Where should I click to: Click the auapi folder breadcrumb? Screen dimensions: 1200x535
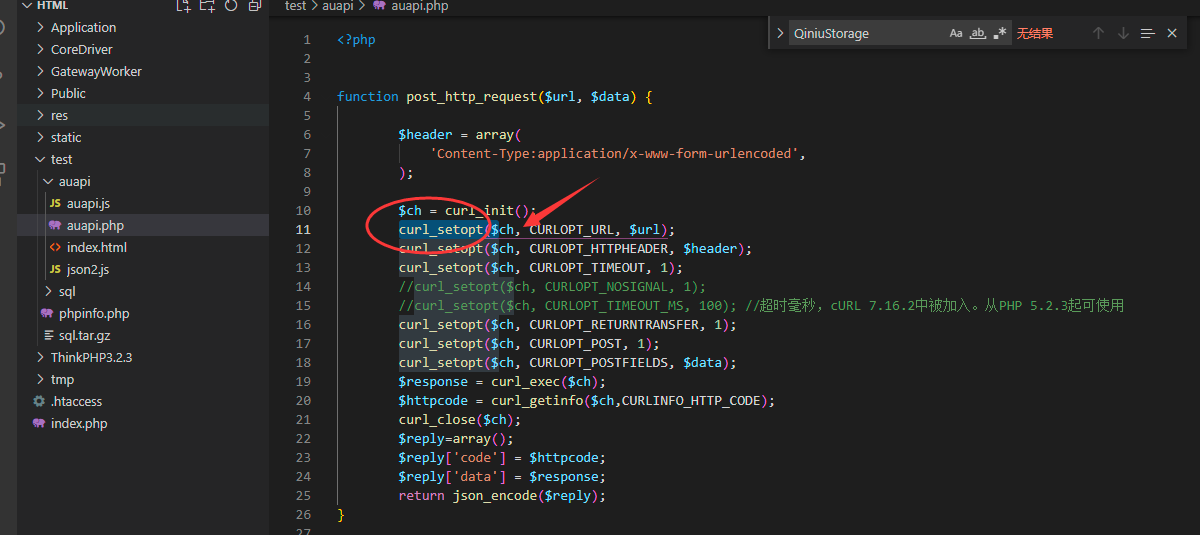339,6
